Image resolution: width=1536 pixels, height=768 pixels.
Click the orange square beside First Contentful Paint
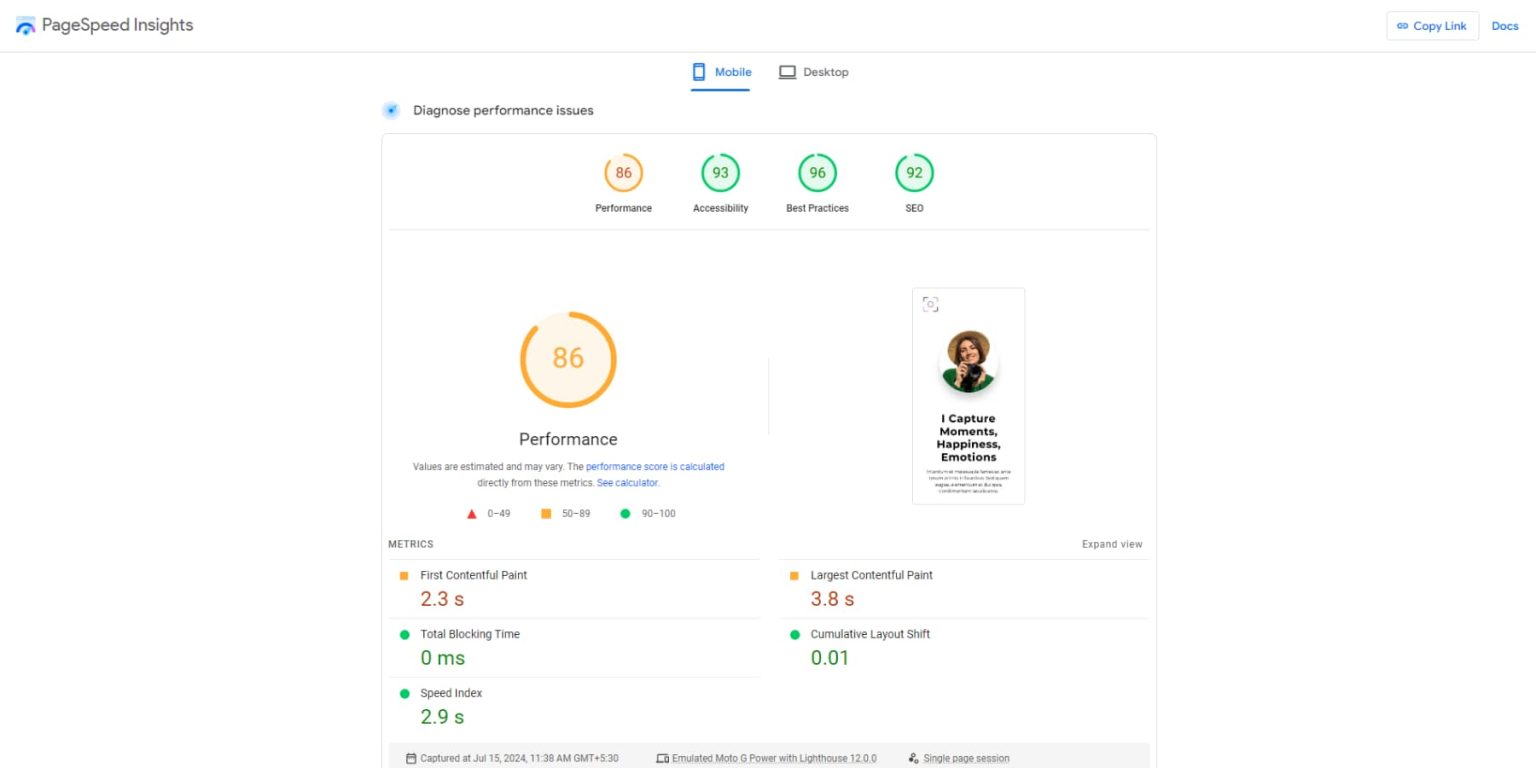(x=404, y=576)
